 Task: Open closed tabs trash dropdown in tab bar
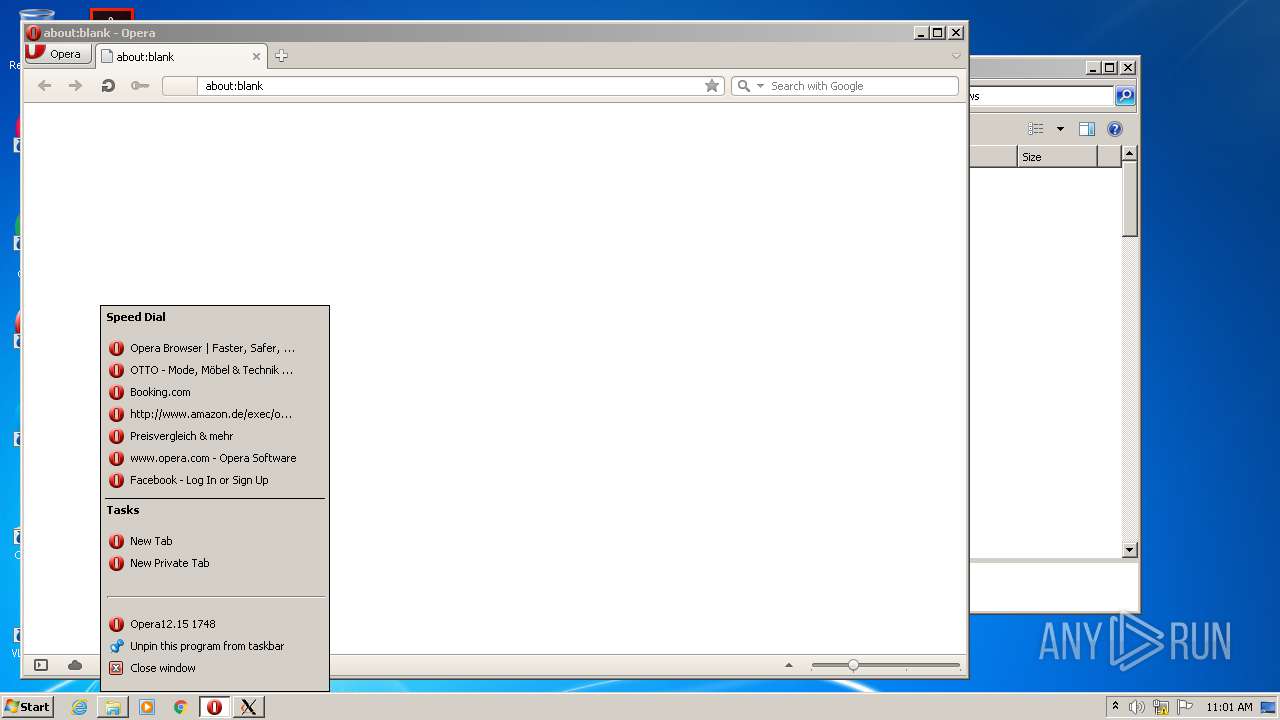click(956, 56)
